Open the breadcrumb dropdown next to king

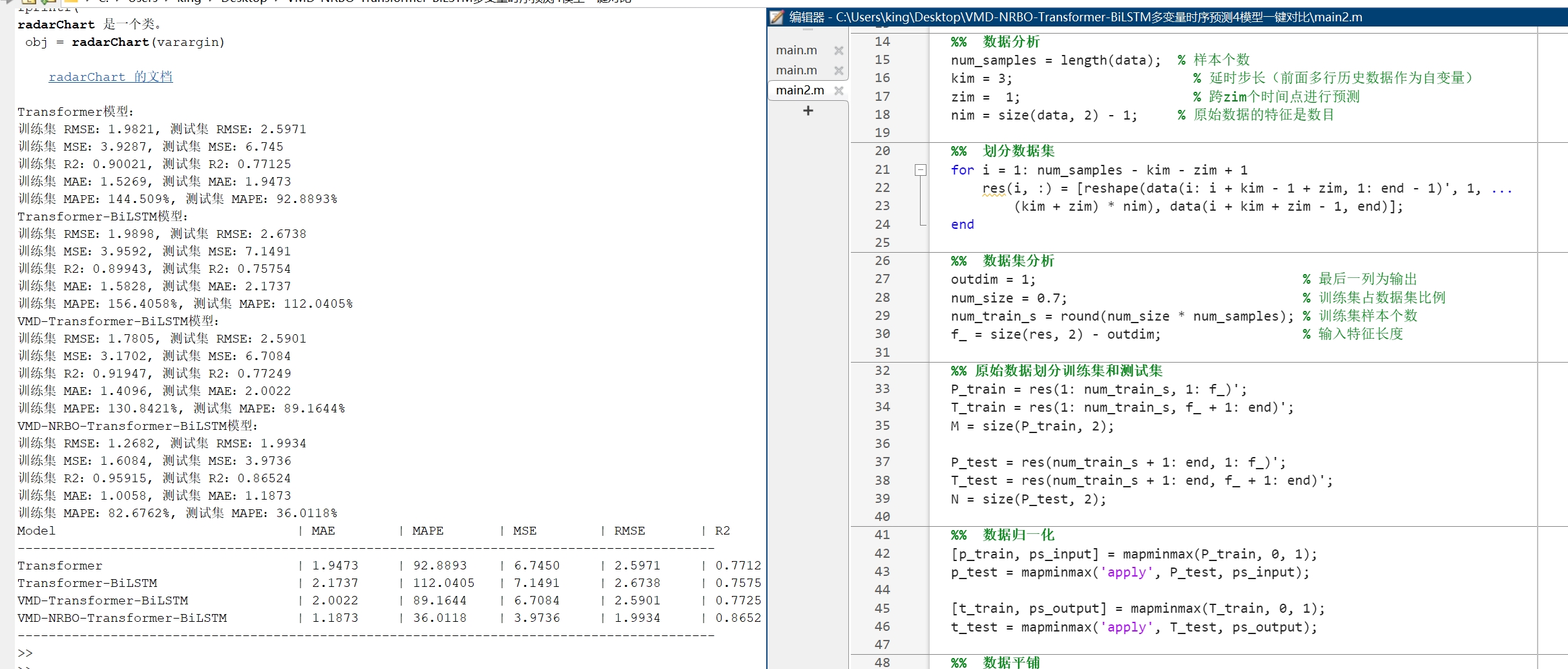tap(210, 2)
